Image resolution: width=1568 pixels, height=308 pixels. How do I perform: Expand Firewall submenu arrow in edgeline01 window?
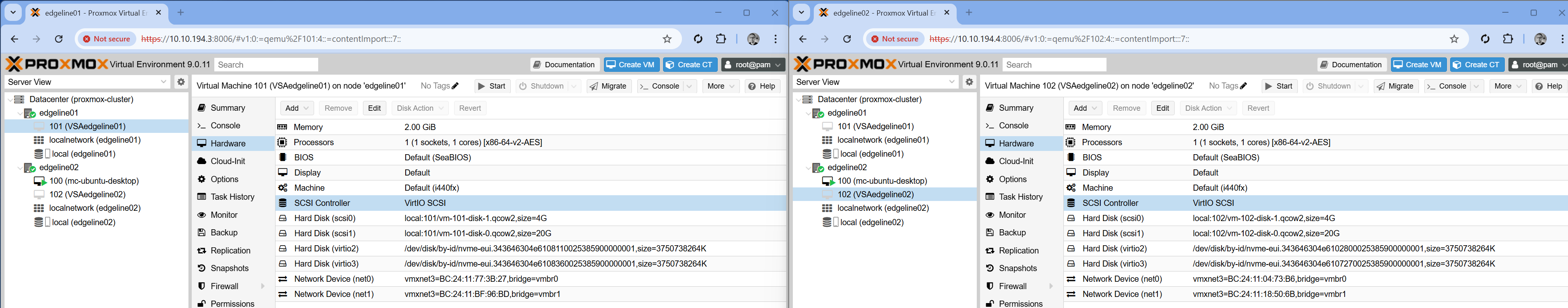click(x=263, y=286)
